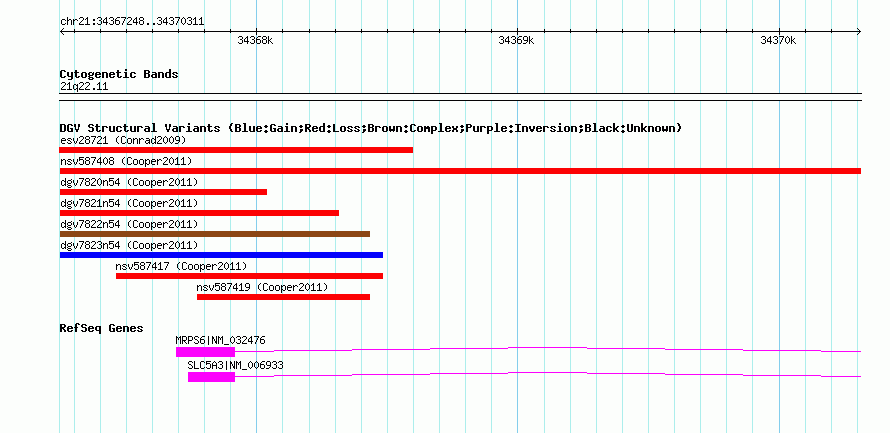The image size is (890, 433).
Task: Click the nsv587419 (Cooper2011) label
Action: click(262, 287)
